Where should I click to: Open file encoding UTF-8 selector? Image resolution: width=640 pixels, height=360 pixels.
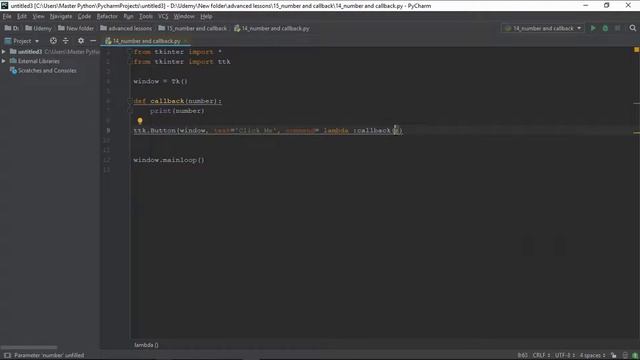564,355
